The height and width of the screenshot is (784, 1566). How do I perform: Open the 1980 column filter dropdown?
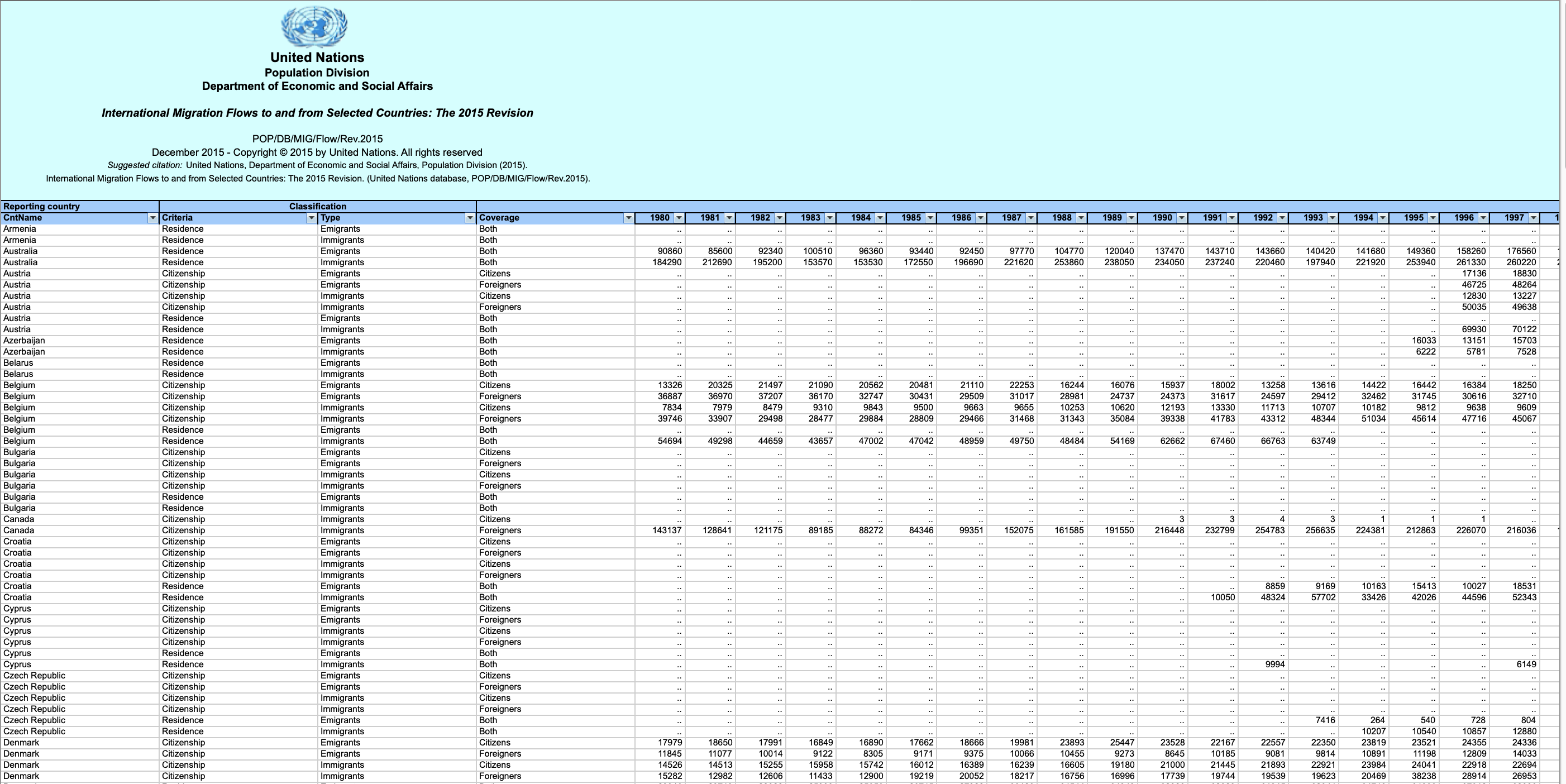(679, 218)
